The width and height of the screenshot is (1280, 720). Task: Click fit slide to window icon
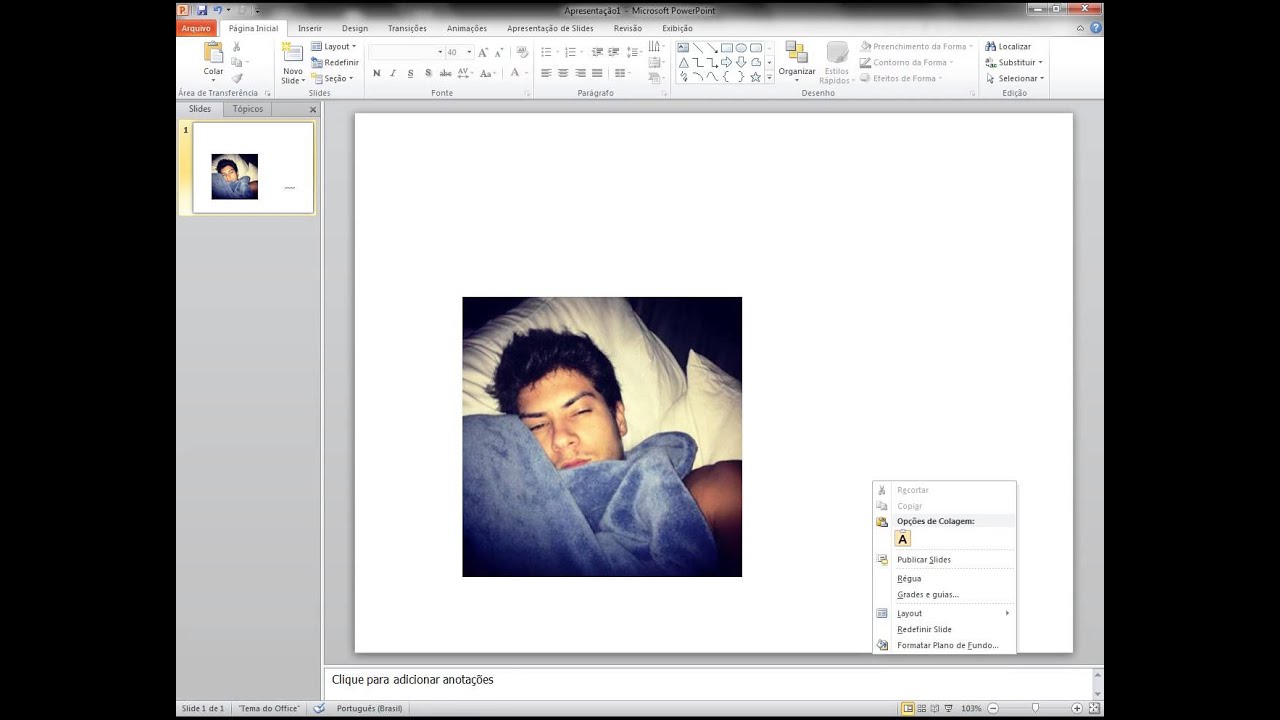1093,708
